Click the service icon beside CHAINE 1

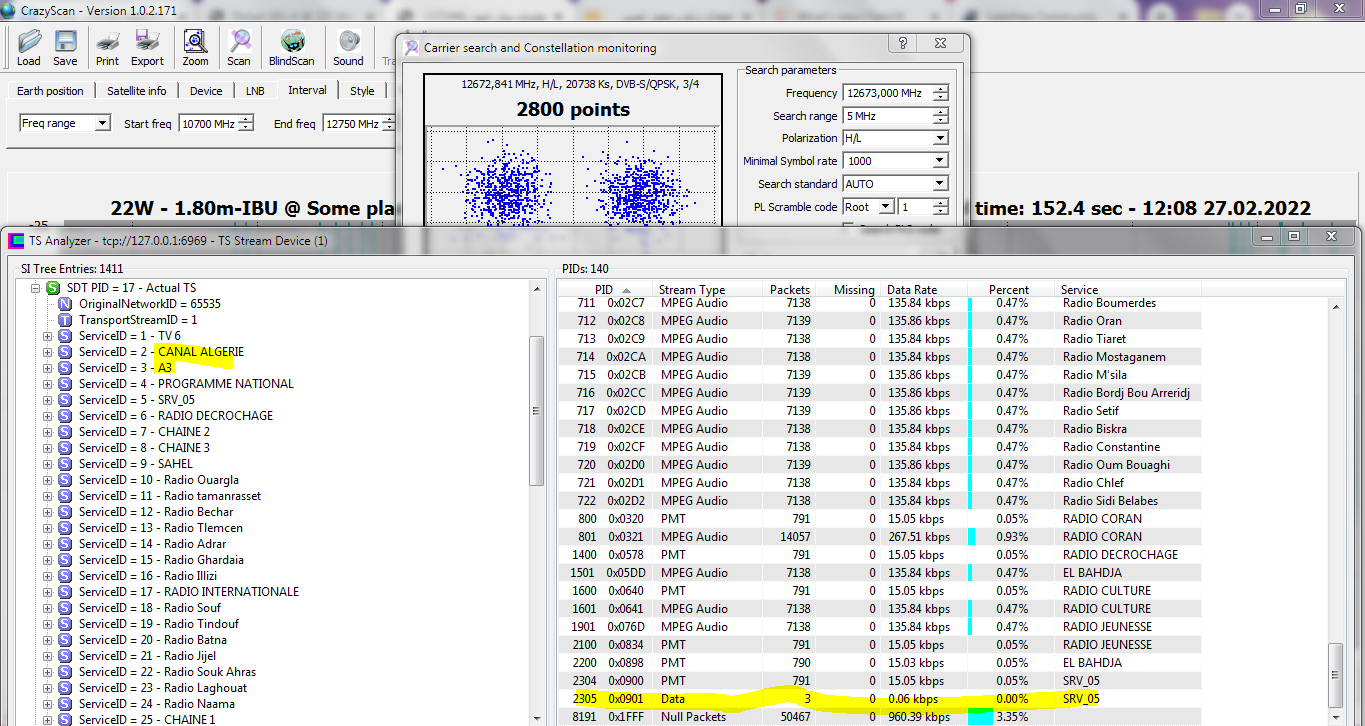(66, 719)
